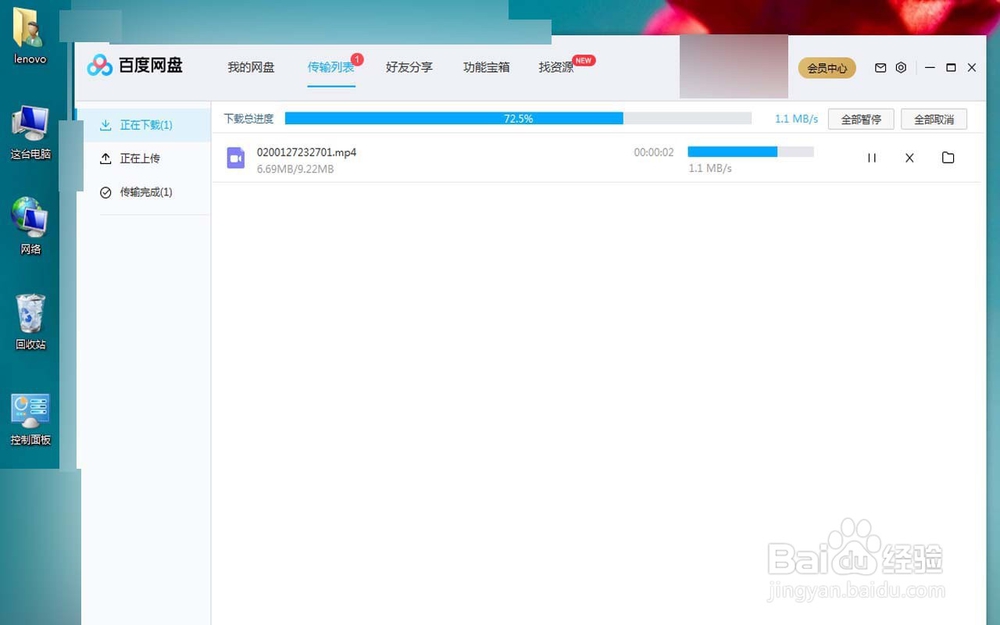The height and width of the screenshot is (625, 1000).
Task: Close the Baidu Netdisk window
Action: pos(971,68)
